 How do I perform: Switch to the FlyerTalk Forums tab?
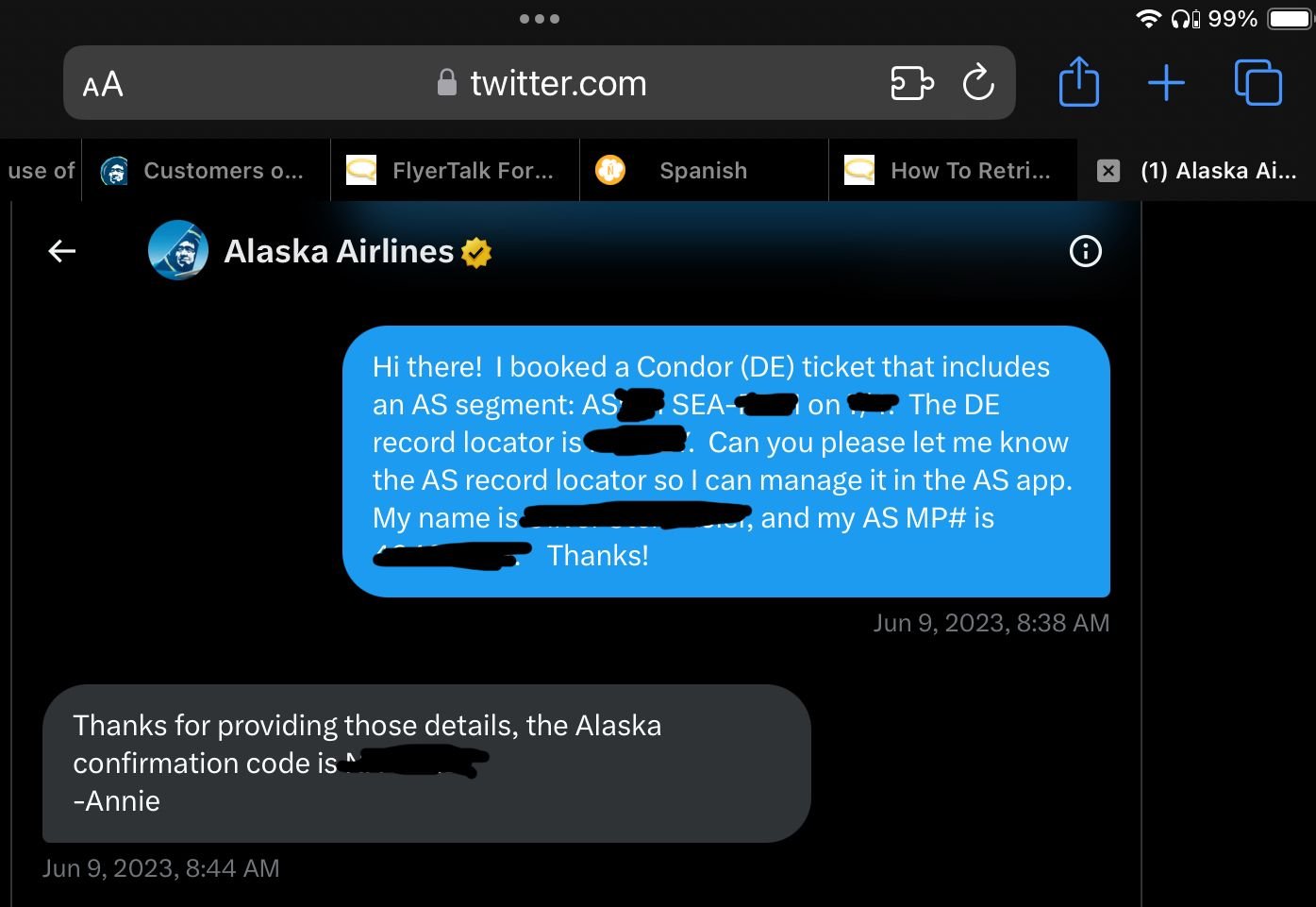(x=472, y=171)
